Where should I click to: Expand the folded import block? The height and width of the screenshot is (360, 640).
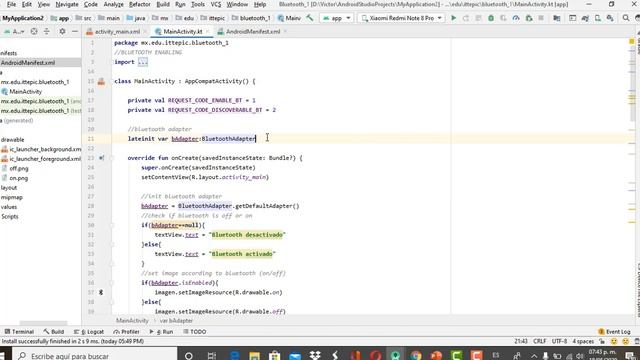142,62
